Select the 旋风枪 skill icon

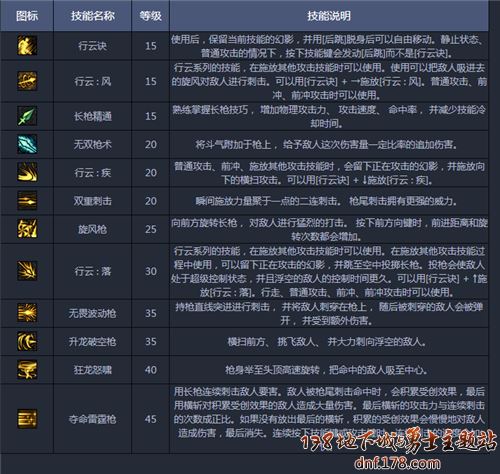click(x=27, y=229)
